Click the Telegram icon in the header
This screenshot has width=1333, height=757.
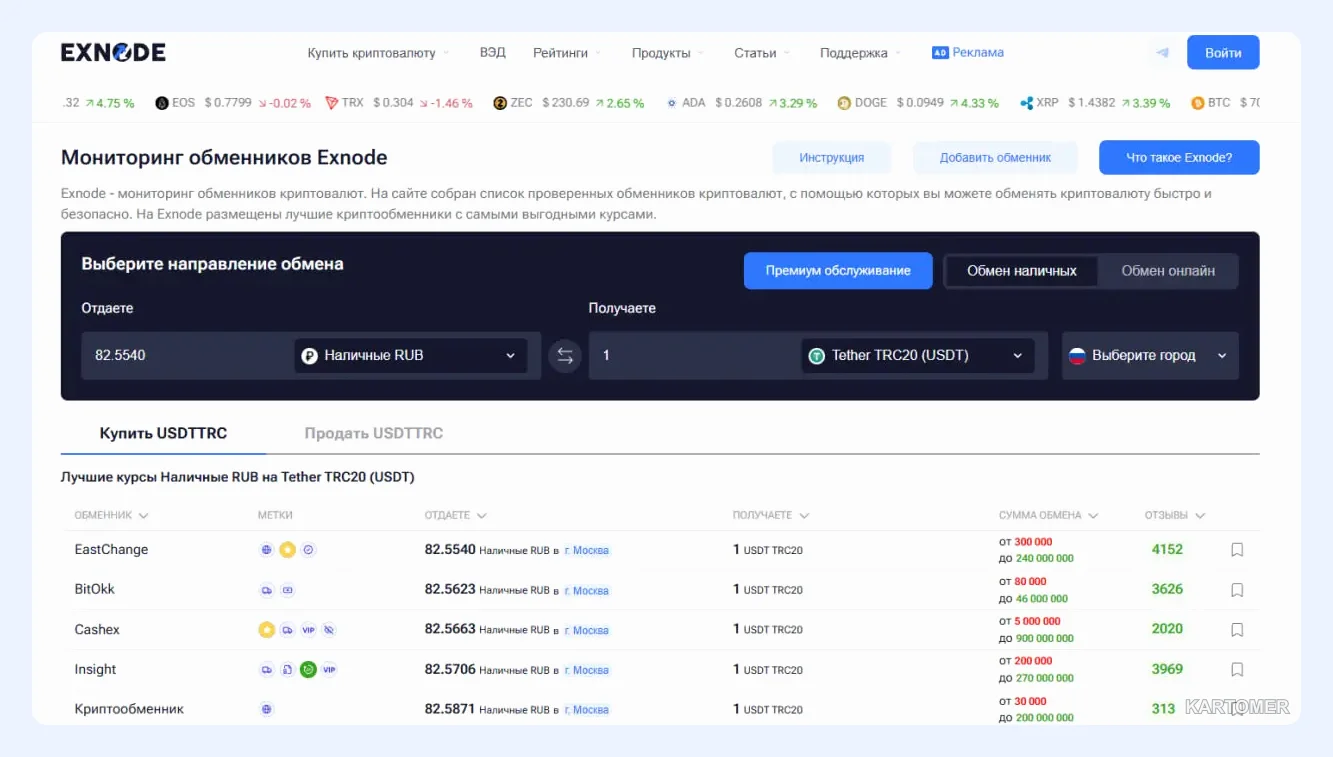[1162, 52]
